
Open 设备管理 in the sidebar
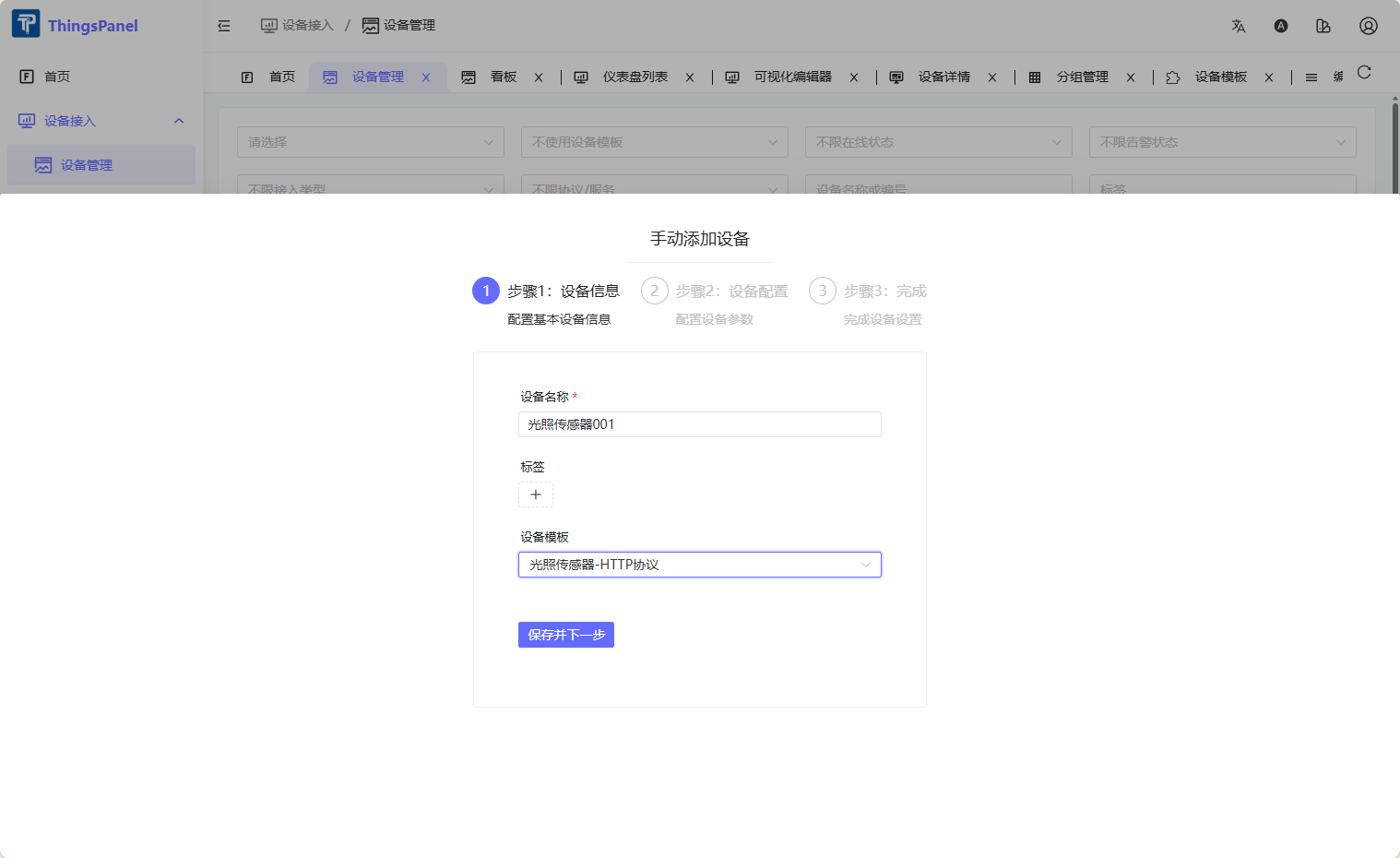[x=101, y=165]
